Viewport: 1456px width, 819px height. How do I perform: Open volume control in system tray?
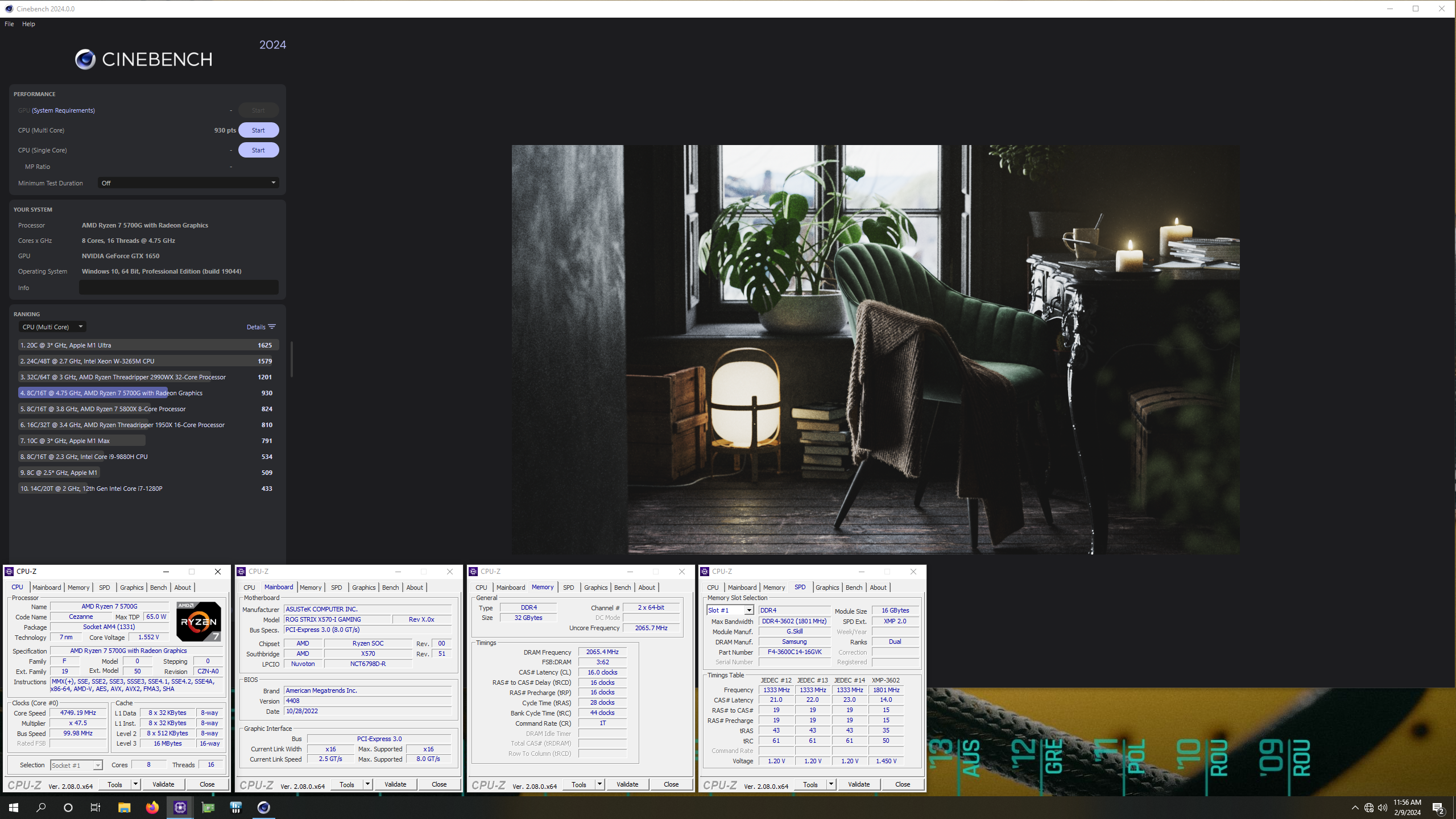(1383, 808)
